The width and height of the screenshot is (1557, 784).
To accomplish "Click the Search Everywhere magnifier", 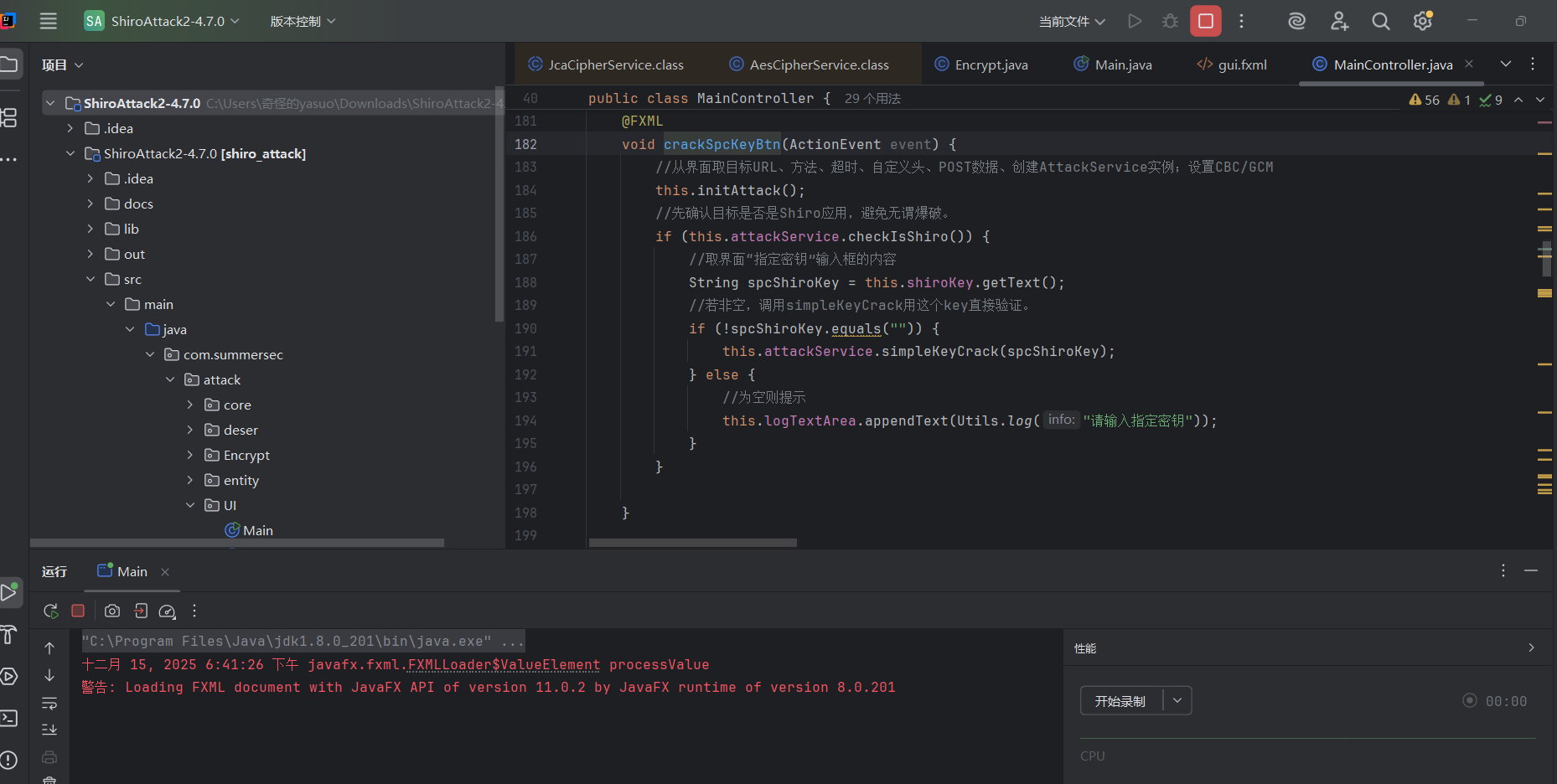I will pos(1380,21).
